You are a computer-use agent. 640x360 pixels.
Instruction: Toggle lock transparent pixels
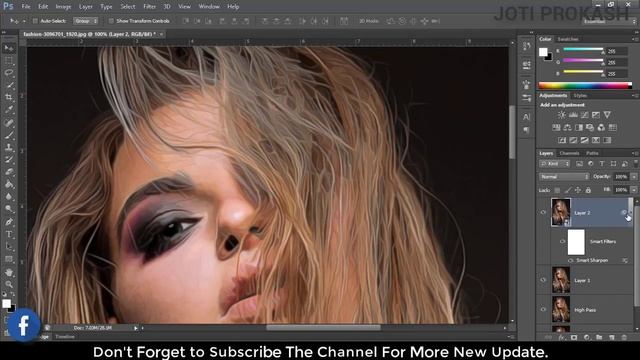[x=557, y=190]
